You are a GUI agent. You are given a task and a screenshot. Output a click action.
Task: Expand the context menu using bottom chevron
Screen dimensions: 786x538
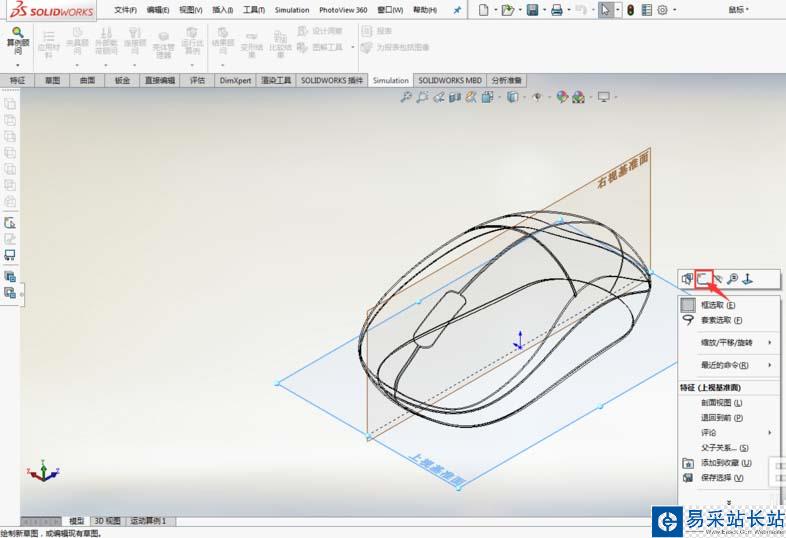tap(728, 503)
